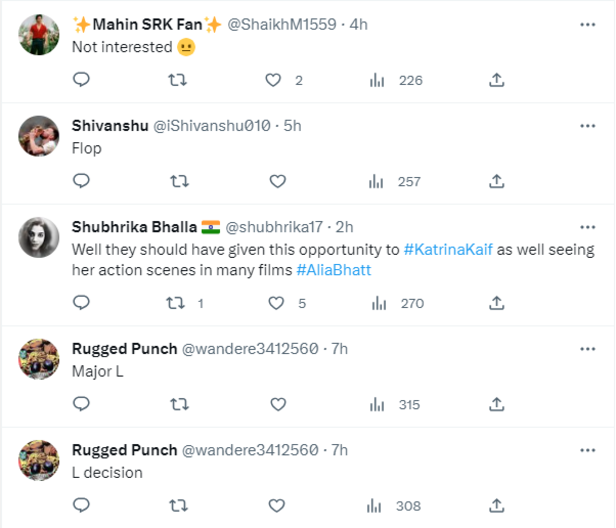616x528 pixels.
Task: Reply to Mahin SRK Fan's tweet
Action: tap(82, 80)
